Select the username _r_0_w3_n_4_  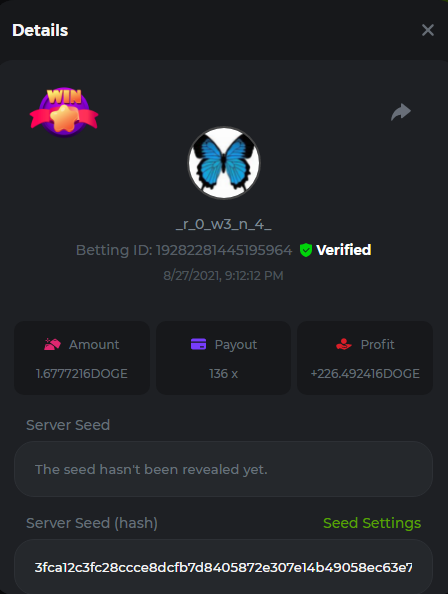(223, 224)
